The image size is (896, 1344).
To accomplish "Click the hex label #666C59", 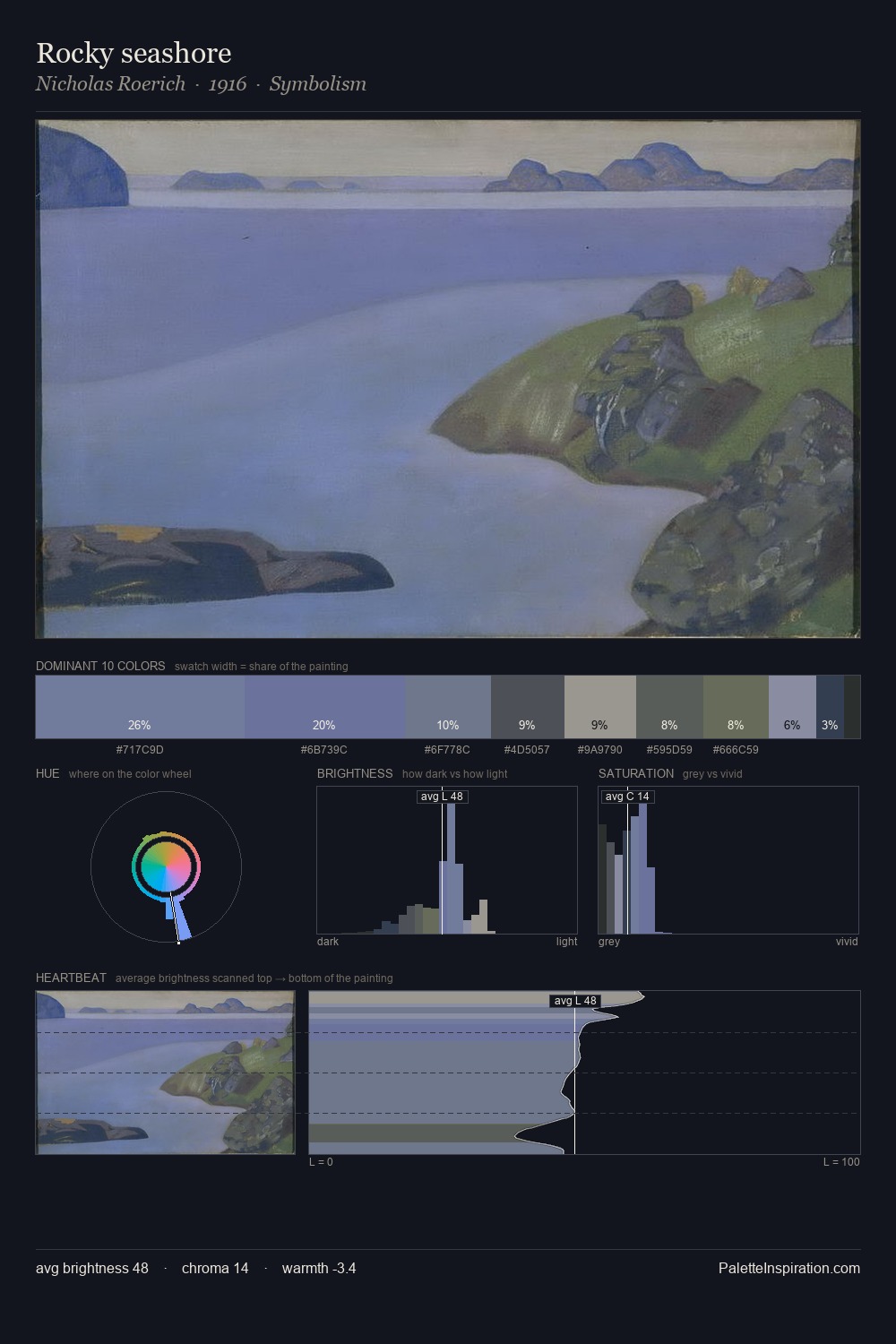I will click(736, 750).
